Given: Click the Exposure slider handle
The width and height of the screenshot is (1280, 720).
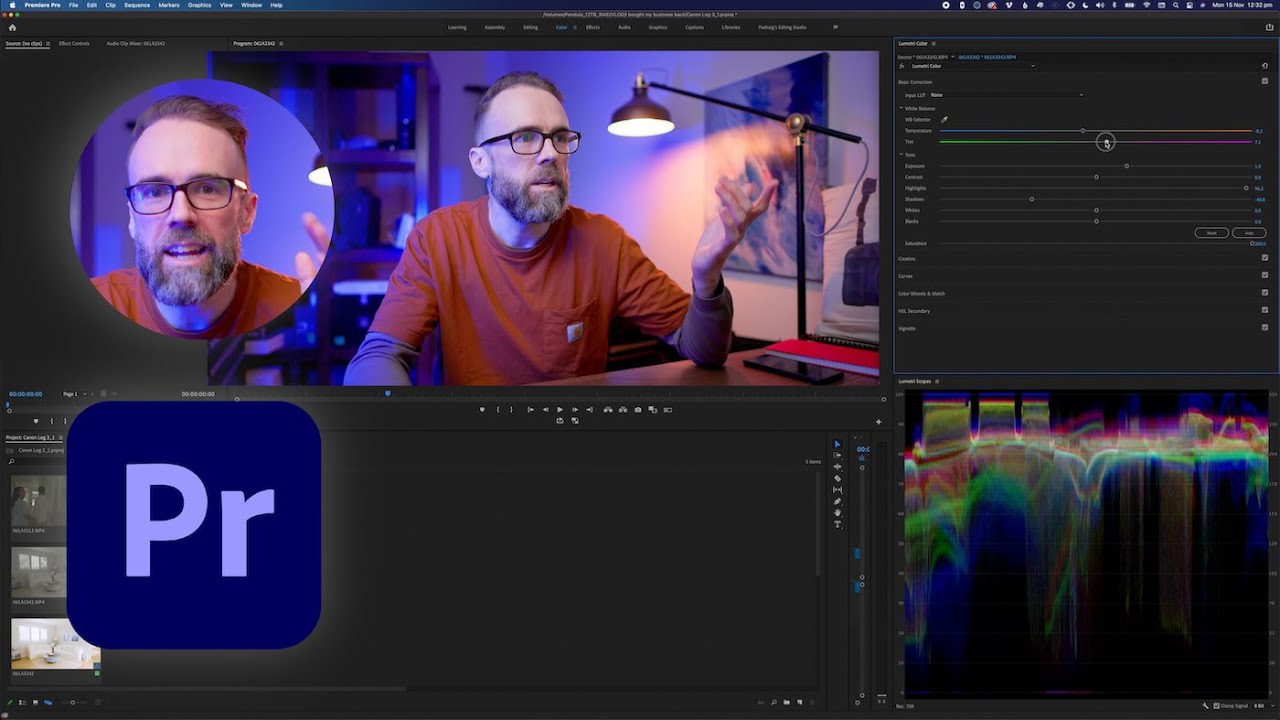Looking at the screenshot, I should (1126, 166).
